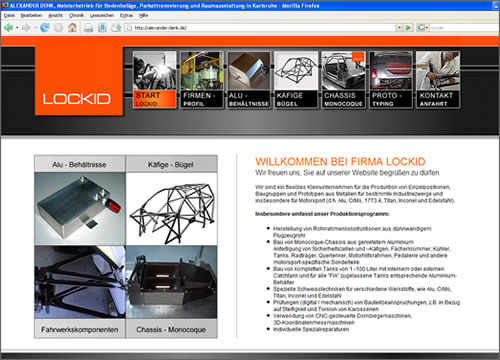Click the Käfige - Bügel heading button

pyautogui.click(x=171, y=164)
